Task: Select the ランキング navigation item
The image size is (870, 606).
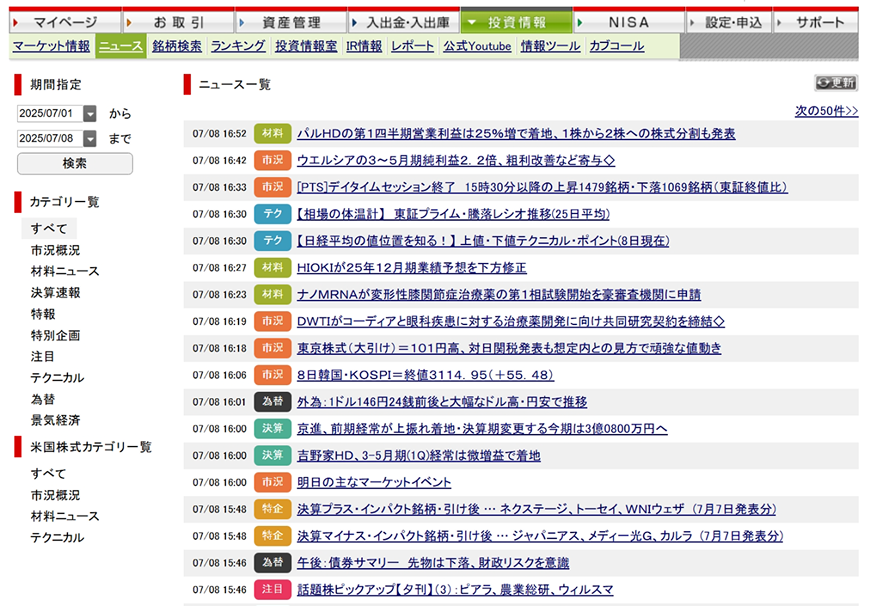Action: [237, 44]
